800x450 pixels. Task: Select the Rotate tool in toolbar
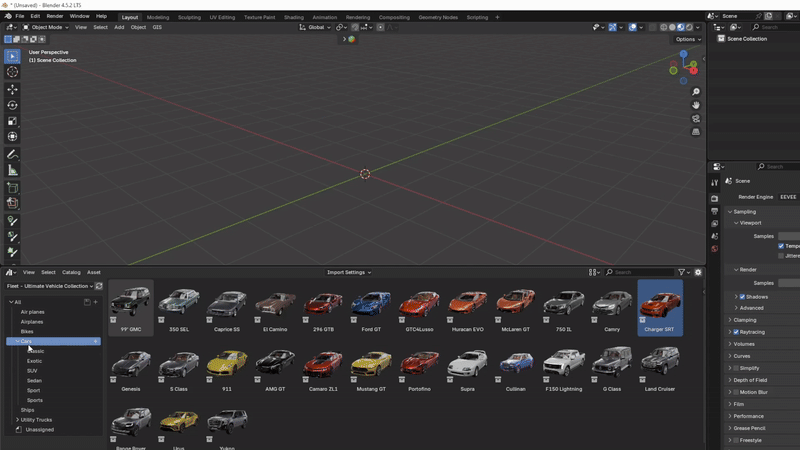click(12, 105)
